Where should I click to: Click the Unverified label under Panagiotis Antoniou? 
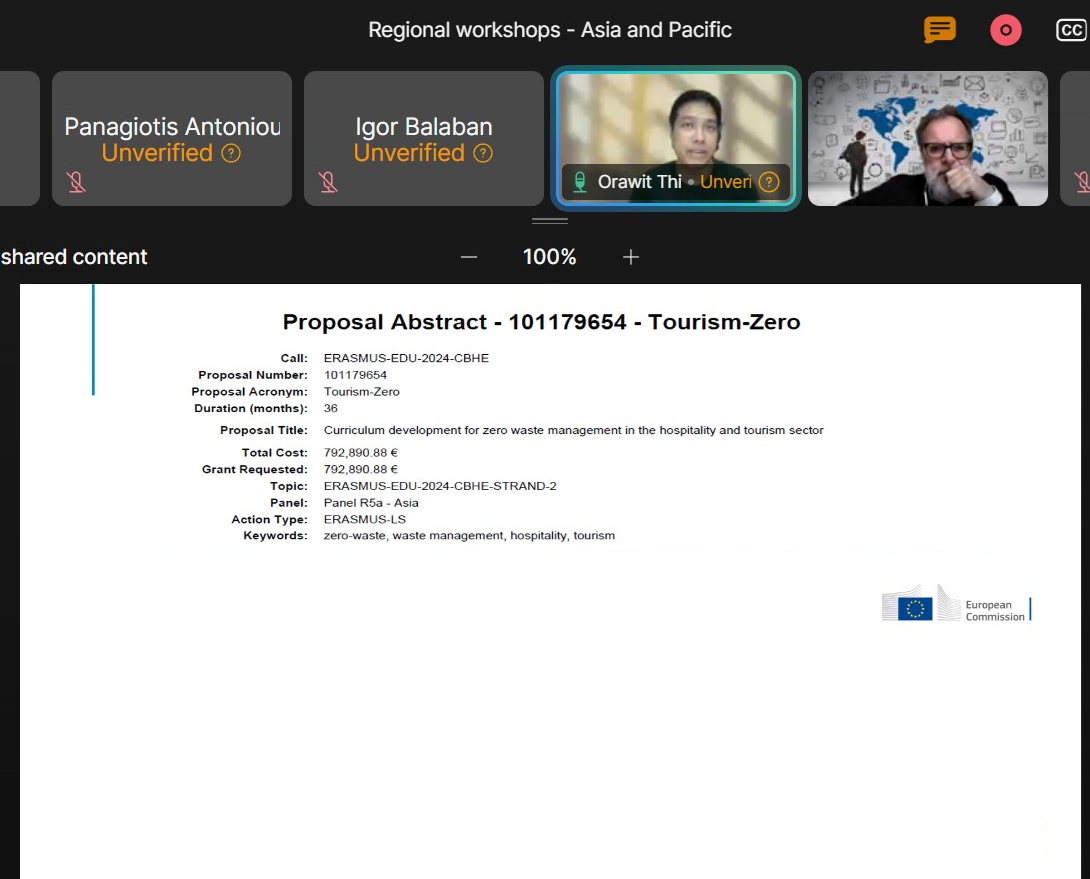click(x=157, y=153)
